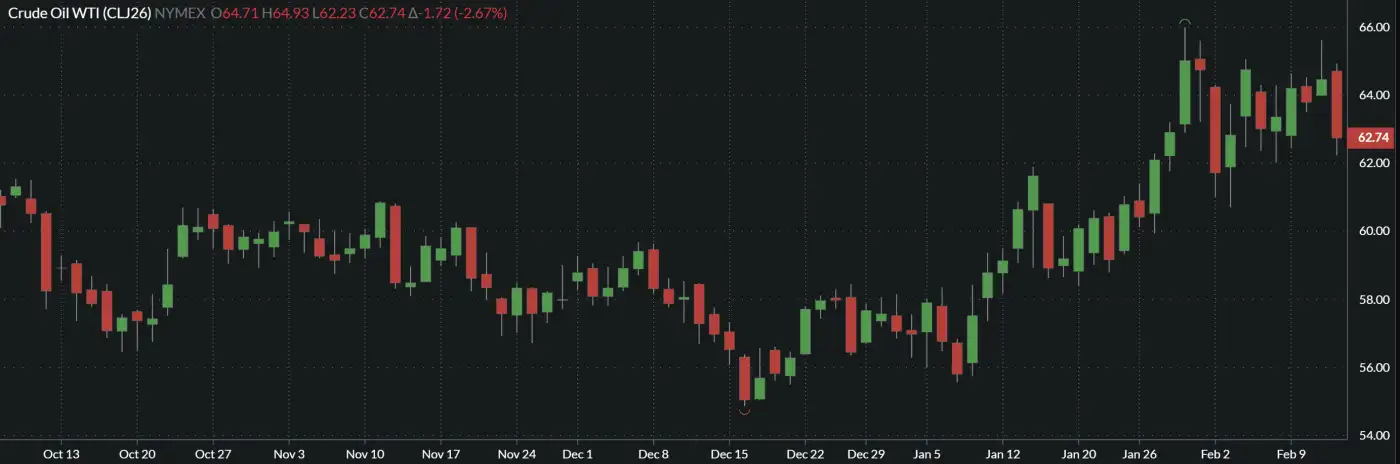Image resolution: width=1400 pixels, height=464 pixels.
Task: Click the Oct 13 date axis label
Action: 61,454
